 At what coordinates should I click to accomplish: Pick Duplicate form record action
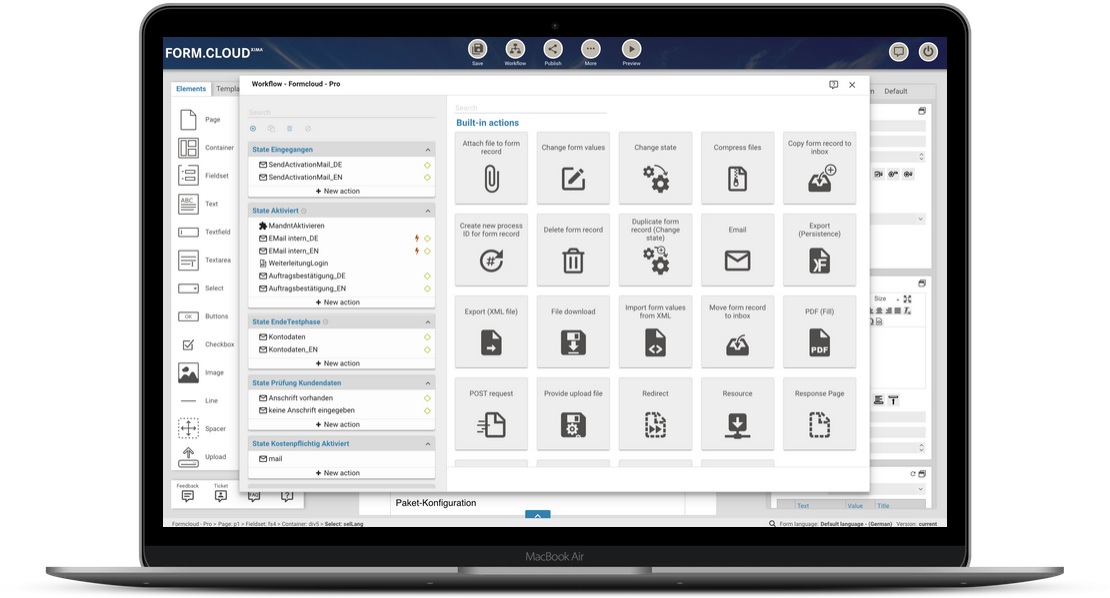coord(656,250)
